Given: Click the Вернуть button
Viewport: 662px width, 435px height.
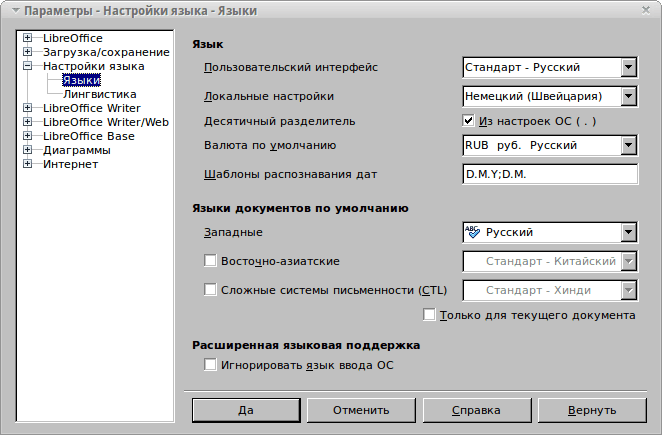Looking at the screenshot, I should (592, 410).
